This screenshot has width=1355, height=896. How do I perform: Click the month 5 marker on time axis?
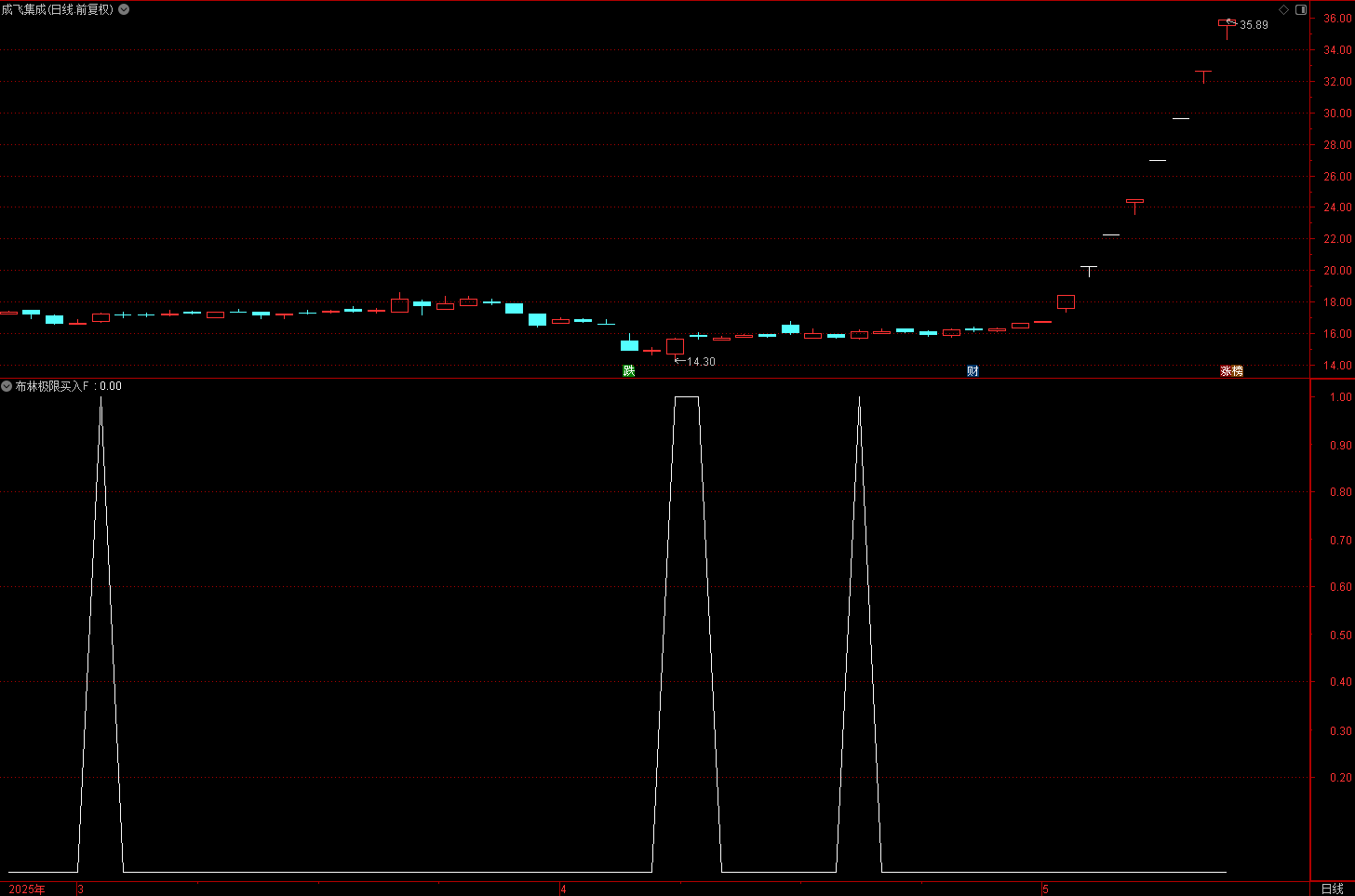(x=1046, y=889)
